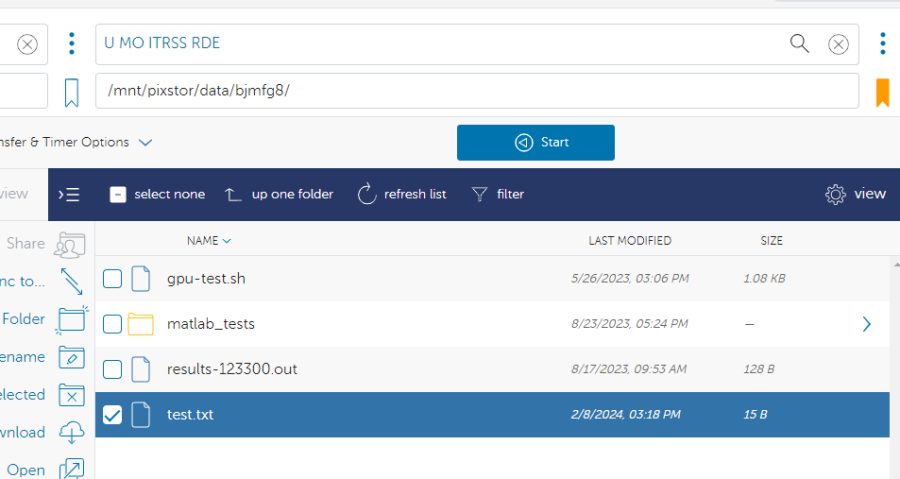The width and height of the screenshot is (900, 479).
Task: Check the matlab_tests folder checkbox
Action: click(113, 324)
